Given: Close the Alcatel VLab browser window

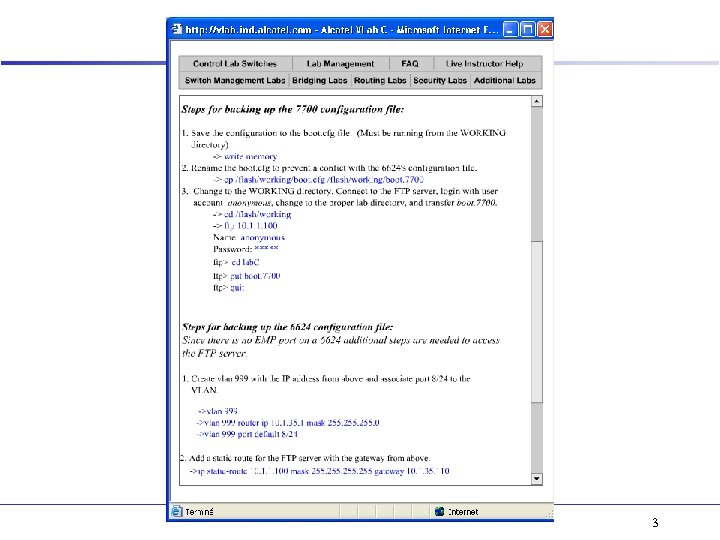Looking at the screenshot, I should pos(545,29).
